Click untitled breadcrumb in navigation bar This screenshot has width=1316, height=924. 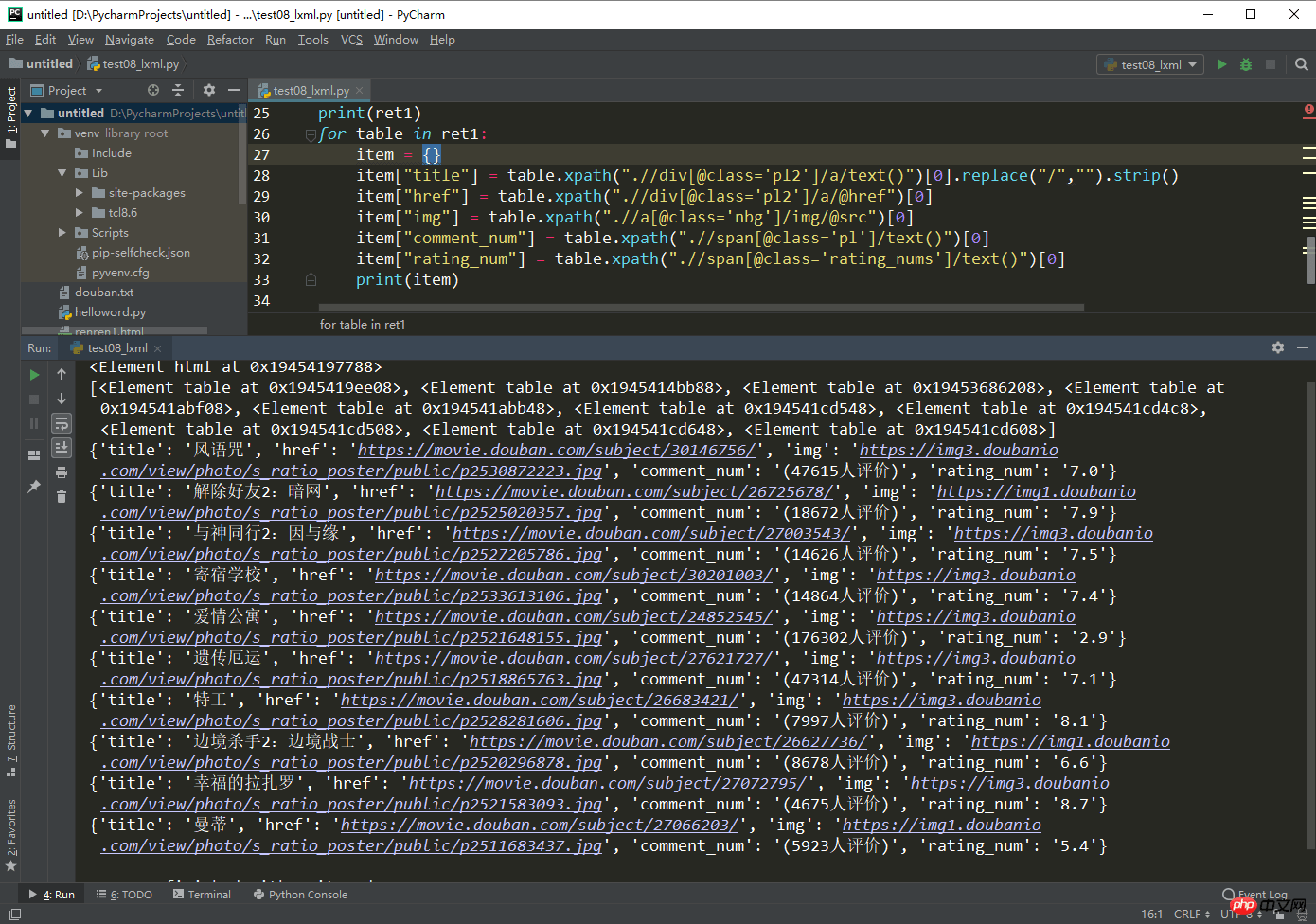click(42, 64)
